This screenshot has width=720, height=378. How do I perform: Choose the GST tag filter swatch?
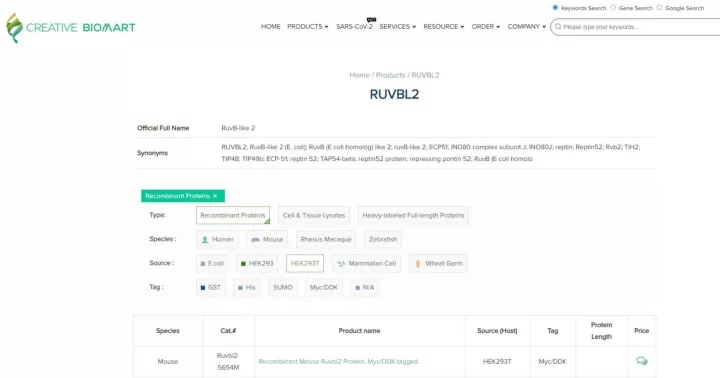click(x=202, y=288)
